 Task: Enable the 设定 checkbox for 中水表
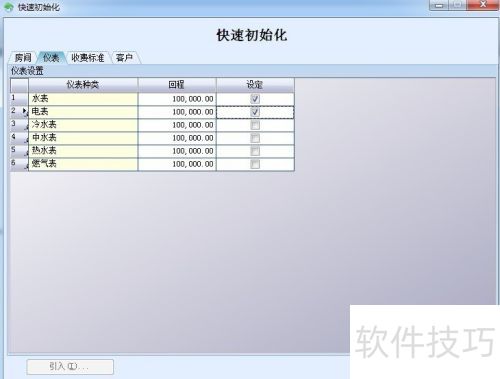click(255, 138)
